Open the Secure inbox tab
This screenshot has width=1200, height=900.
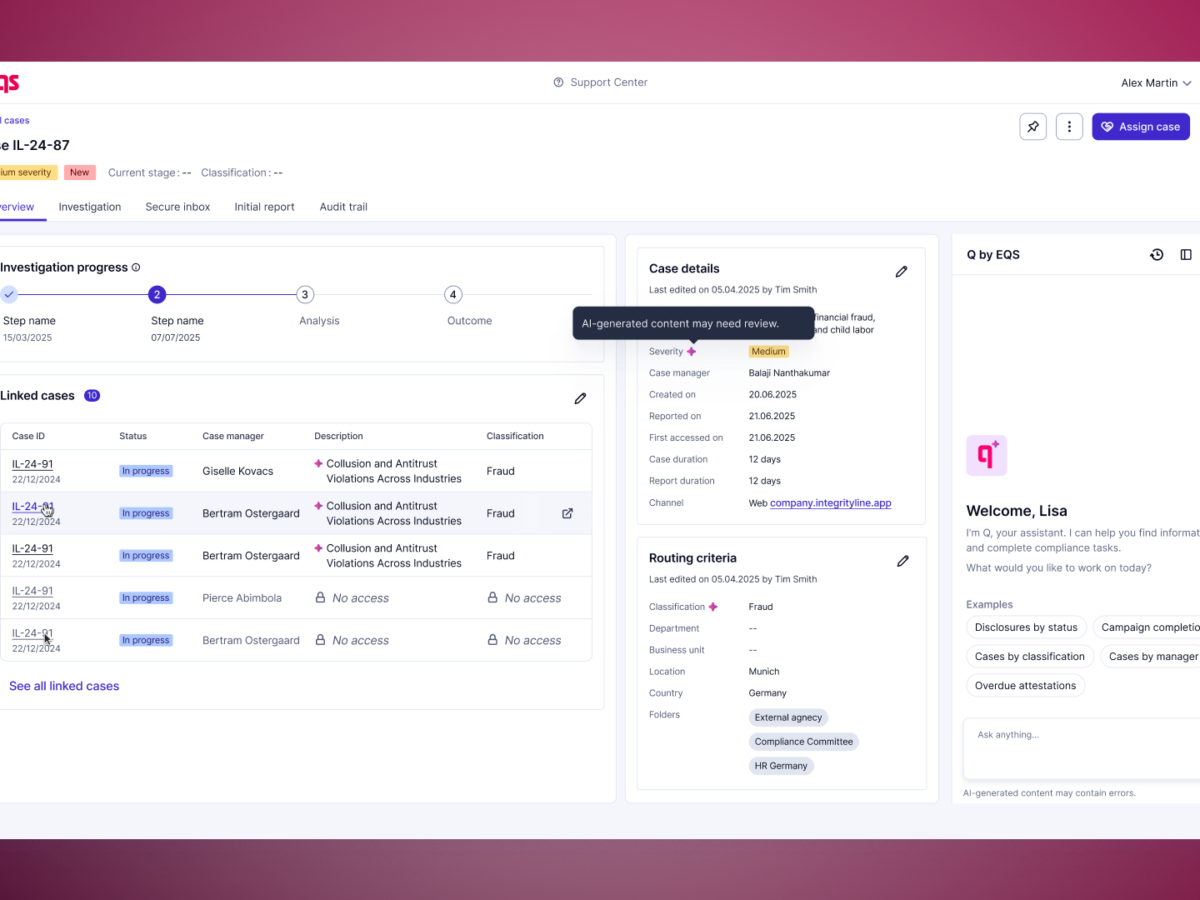pyautogui.click(x=178, y=207)
